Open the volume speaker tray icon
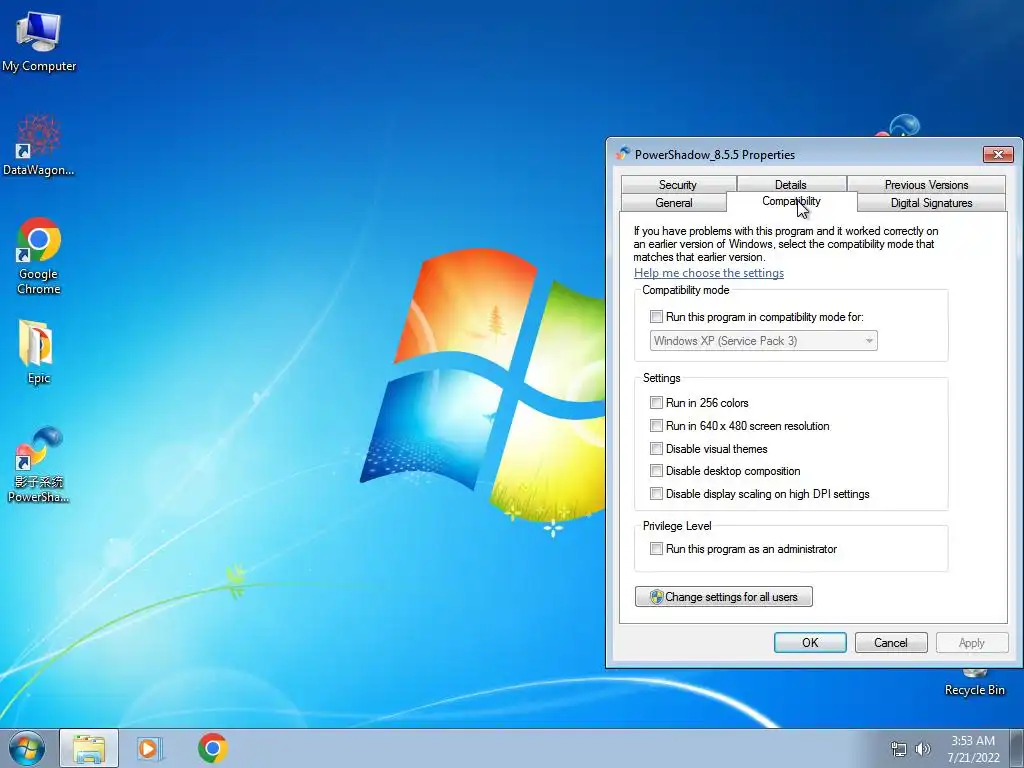1024x768 pixels. [923, 749]
